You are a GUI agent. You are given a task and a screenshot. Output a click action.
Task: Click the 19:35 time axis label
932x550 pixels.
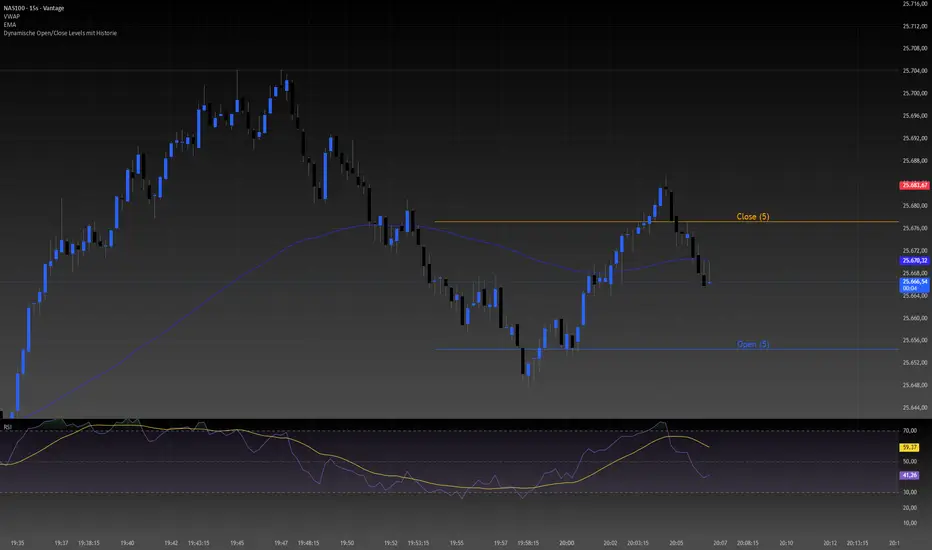[x=17, y=543]
